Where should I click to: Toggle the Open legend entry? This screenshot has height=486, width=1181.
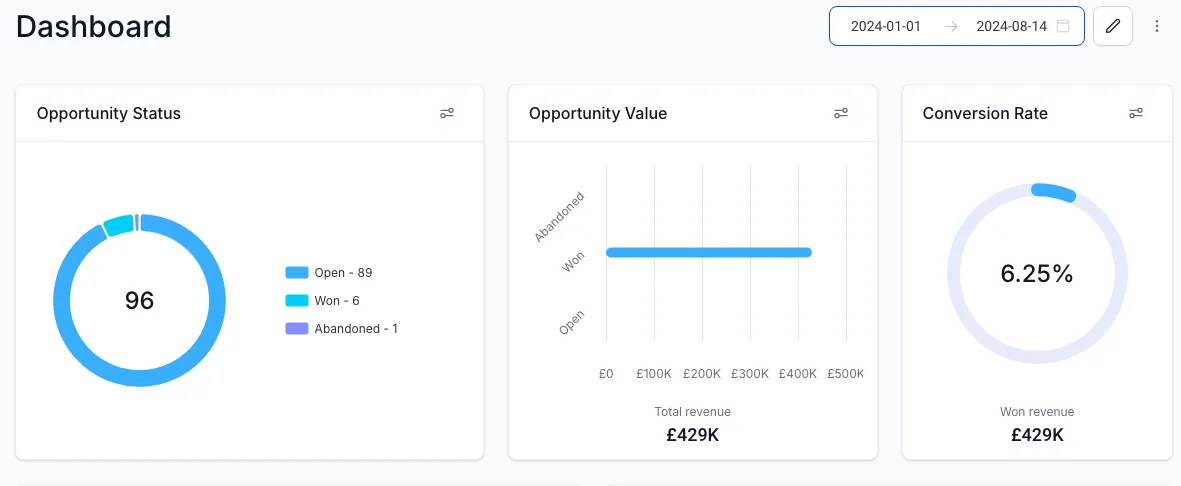coord(329,273)
